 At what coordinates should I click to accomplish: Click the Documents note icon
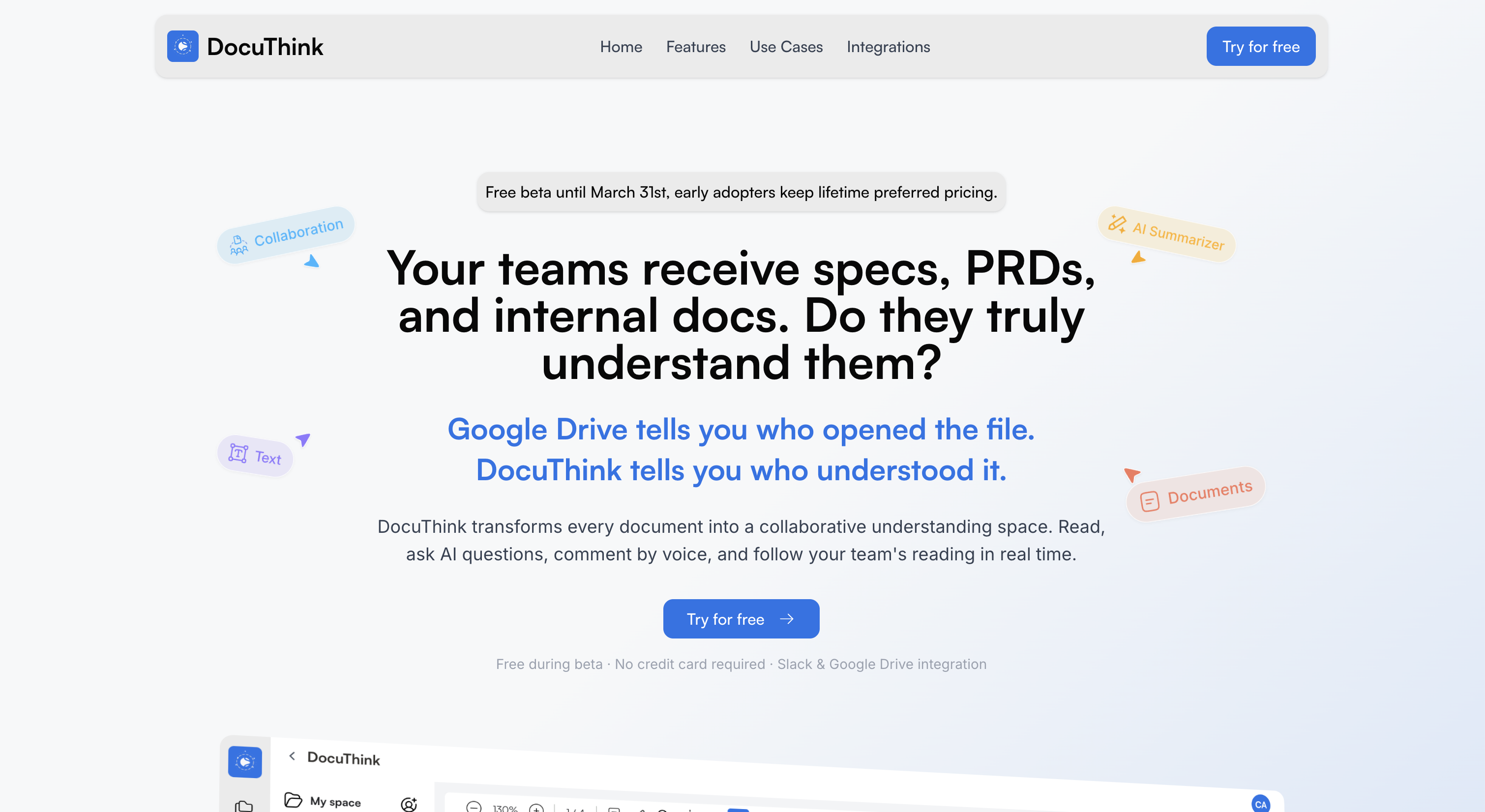tap(1150, 501)
